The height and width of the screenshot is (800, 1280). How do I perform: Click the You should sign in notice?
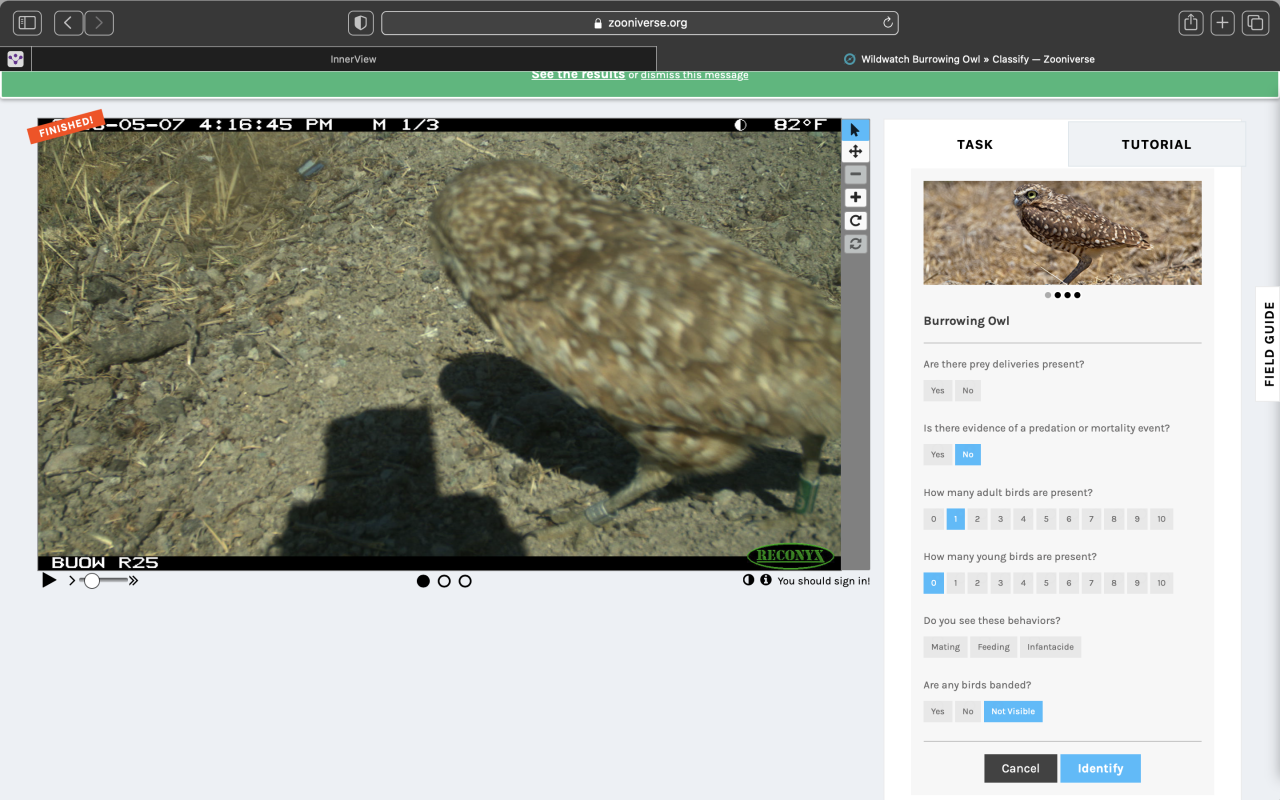(824, 581)
